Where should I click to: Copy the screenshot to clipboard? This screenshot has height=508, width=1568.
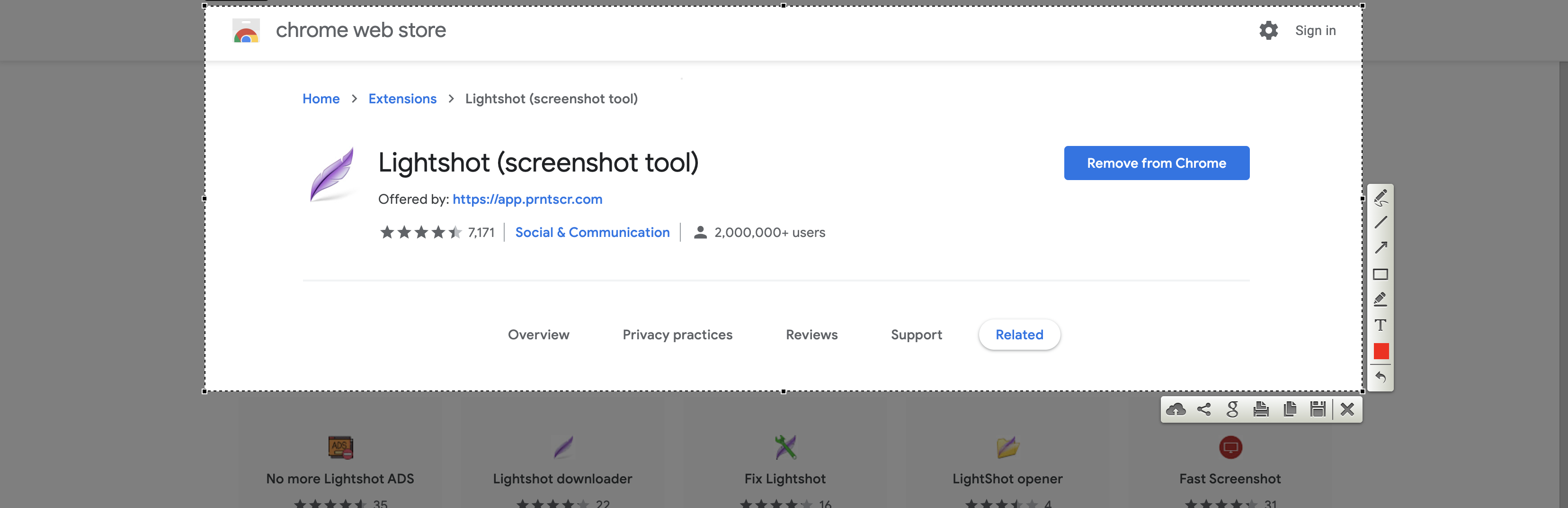pos(1289,409)
